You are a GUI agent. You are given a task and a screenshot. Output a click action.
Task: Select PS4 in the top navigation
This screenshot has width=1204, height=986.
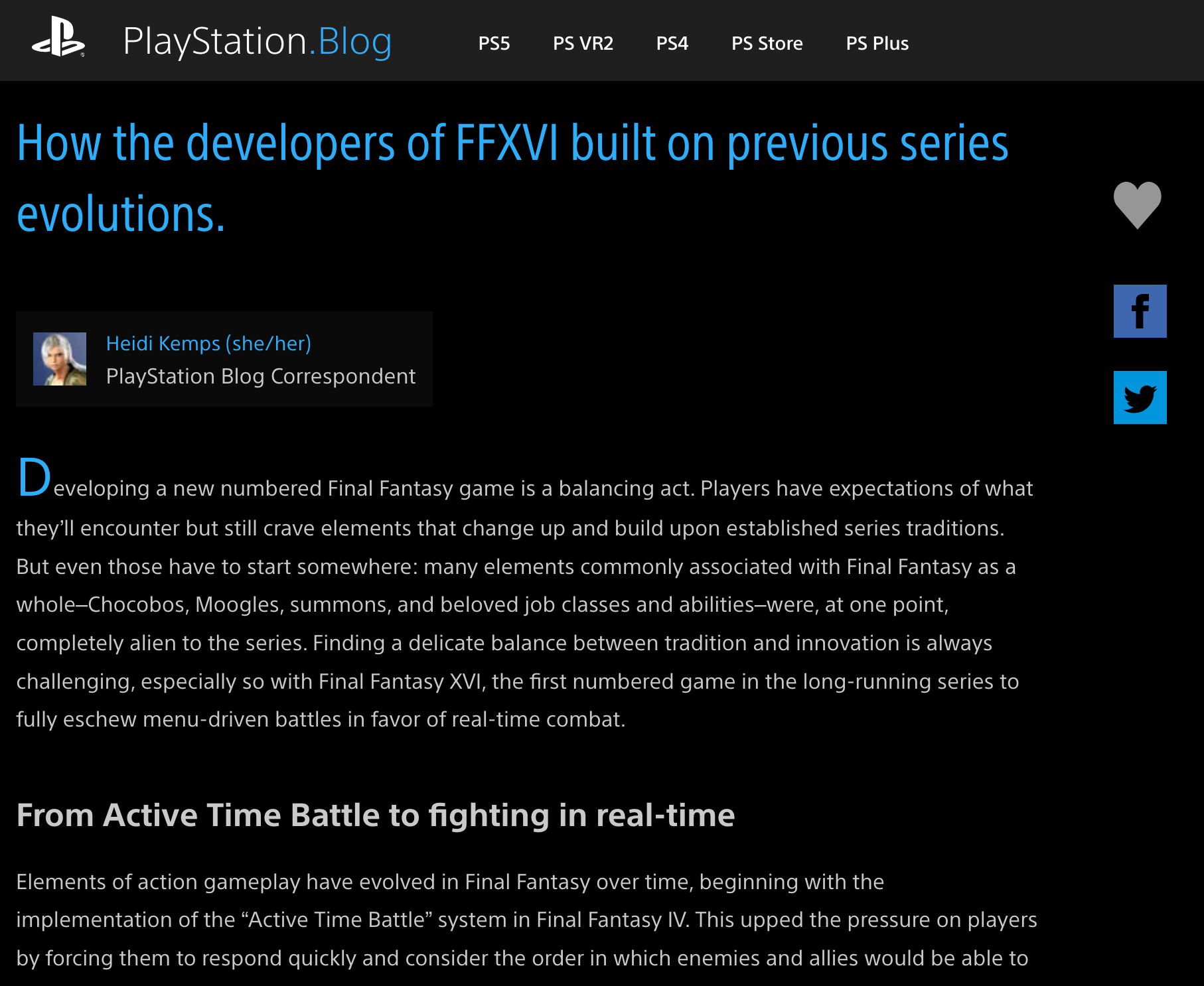(672, 44)
